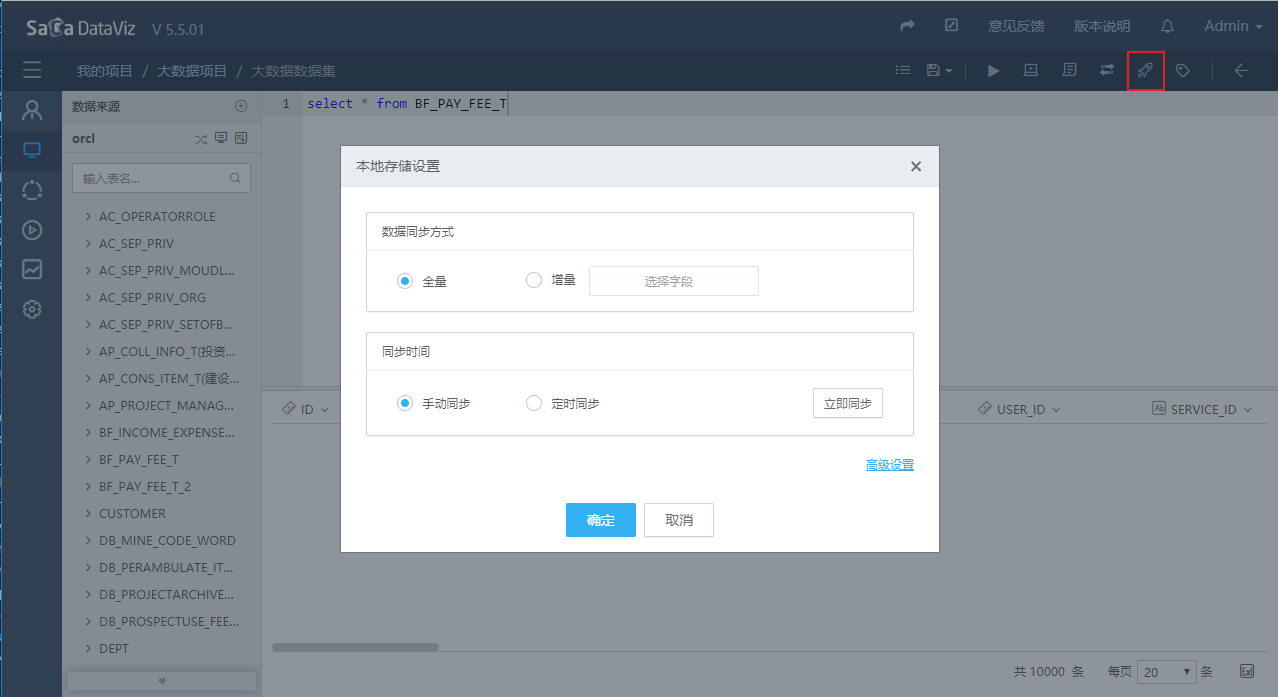Select the monitor dataset sidebar icon
1278x697 pixels.
[x=32, y=150]
